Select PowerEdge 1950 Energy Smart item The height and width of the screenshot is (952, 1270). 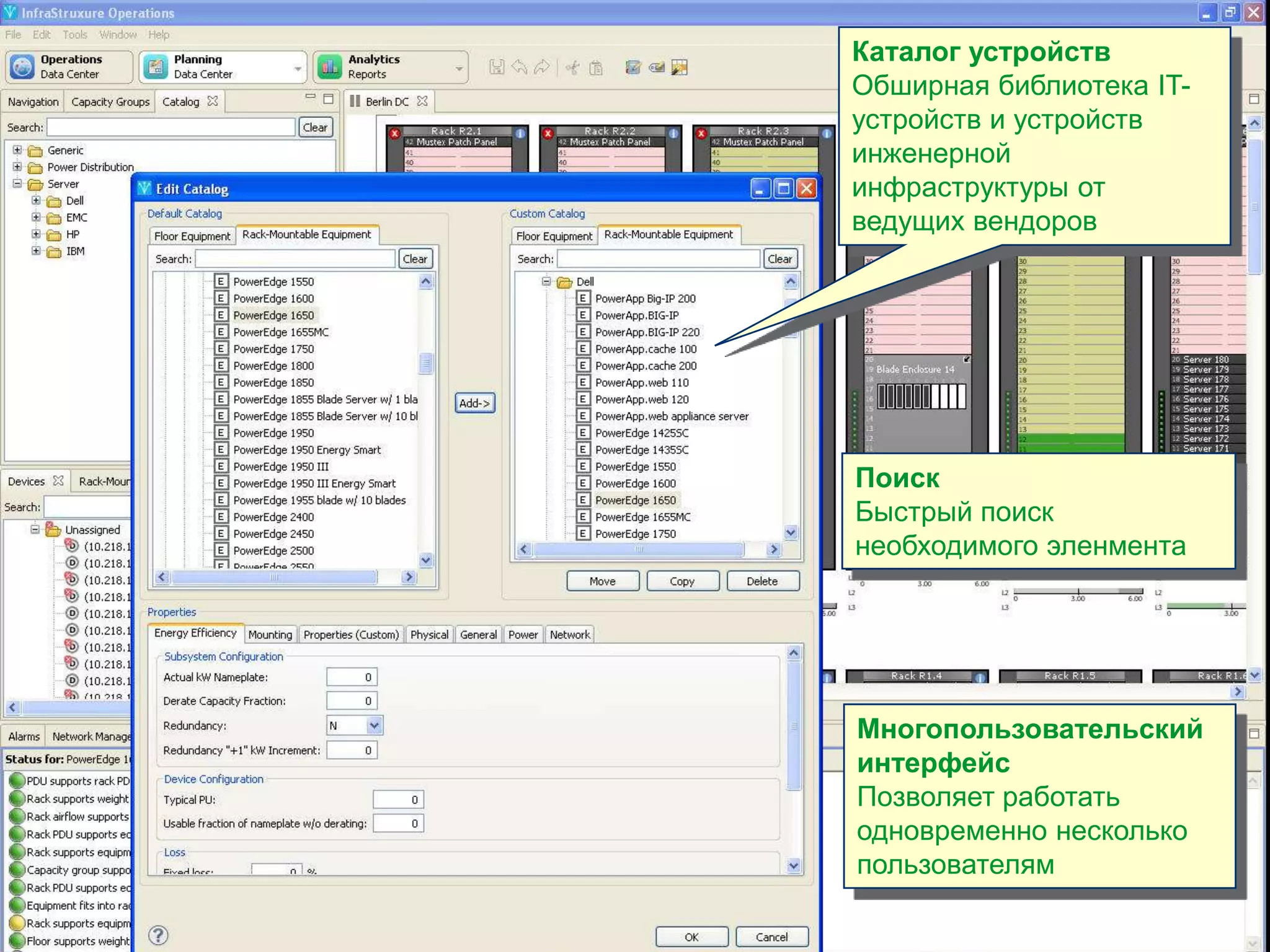pos(307,450)
